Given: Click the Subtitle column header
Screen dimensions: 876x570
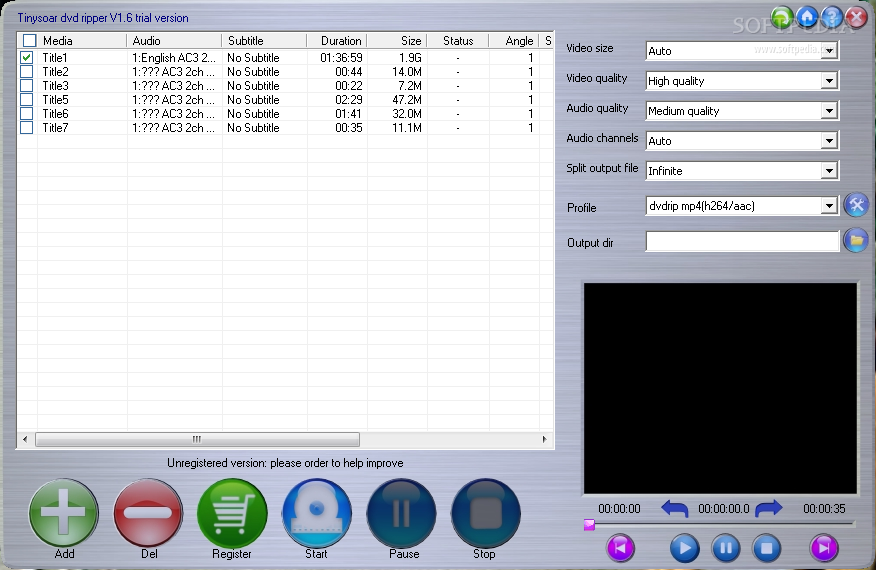Looking at the screenshot, I should (264, 40).
